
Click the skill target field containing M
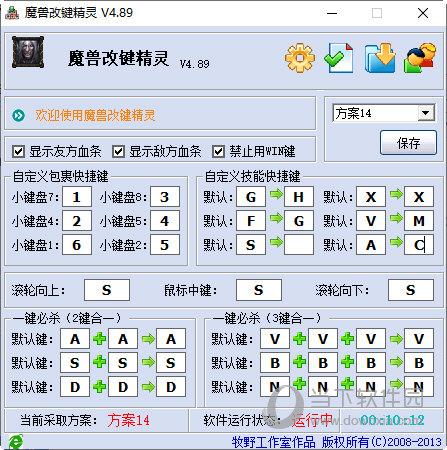(x=419, y=221)
